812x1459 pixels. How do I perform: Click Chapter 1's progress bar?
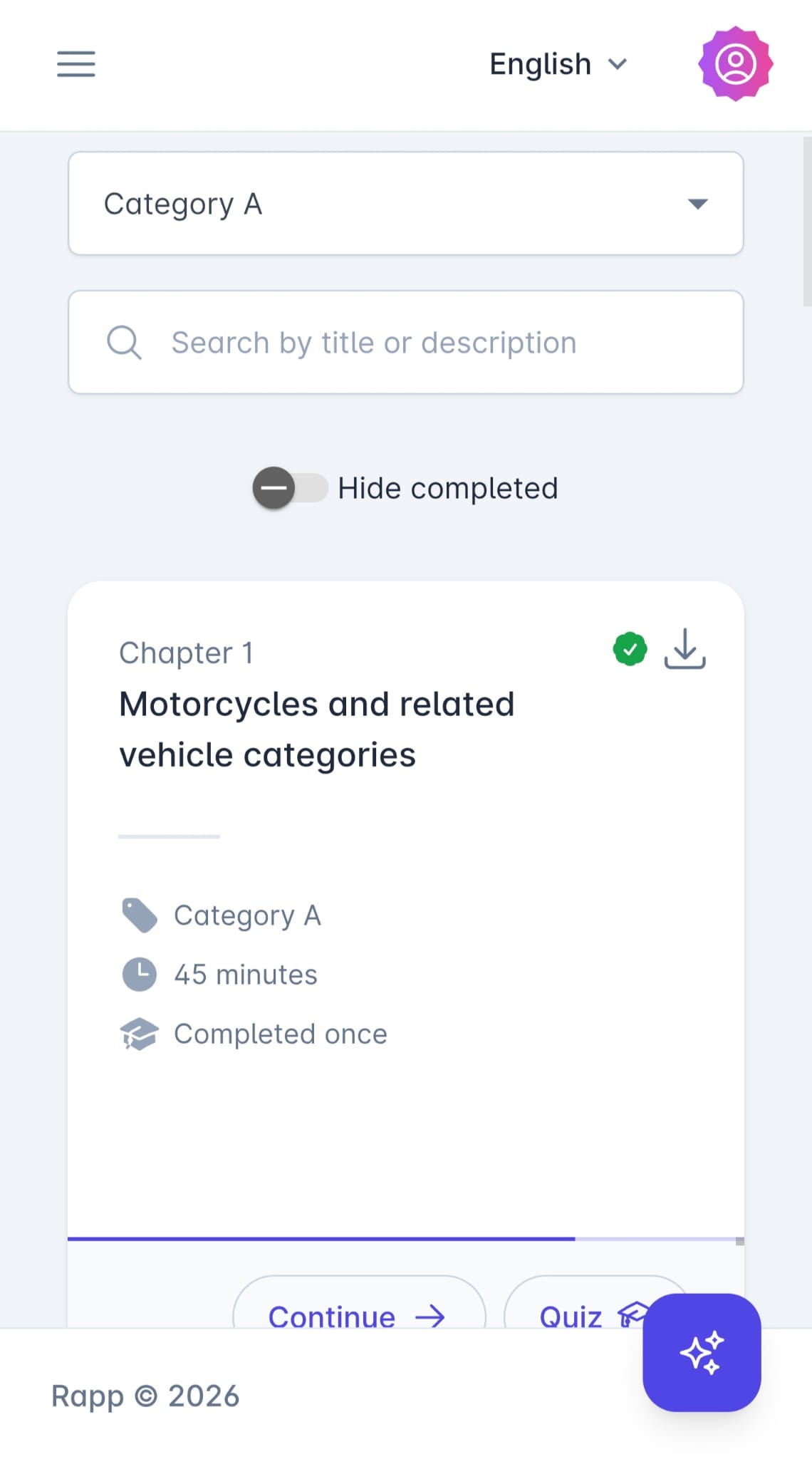point(405,1233)
